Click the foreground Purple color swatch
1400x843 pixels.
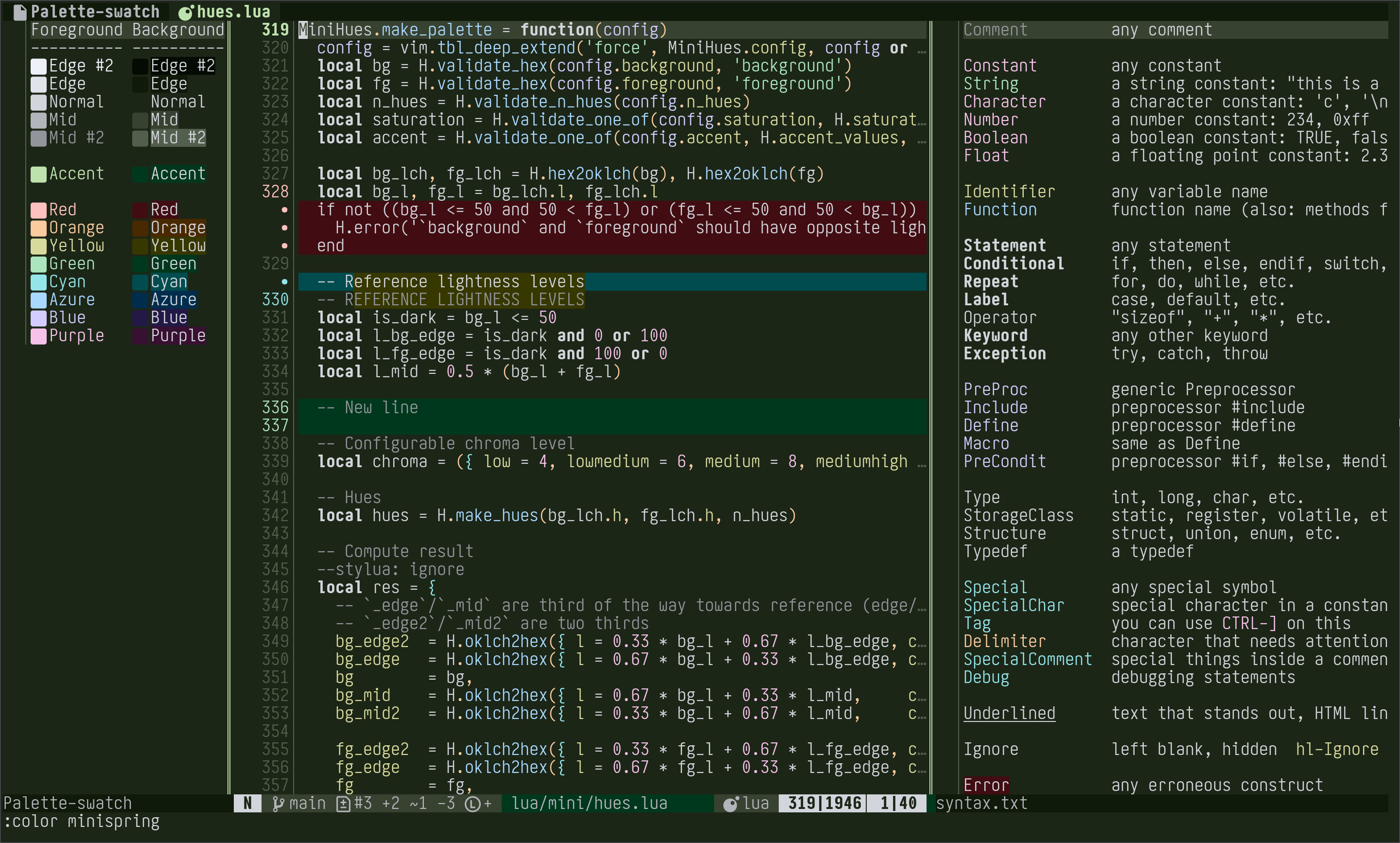click(38, 336)
